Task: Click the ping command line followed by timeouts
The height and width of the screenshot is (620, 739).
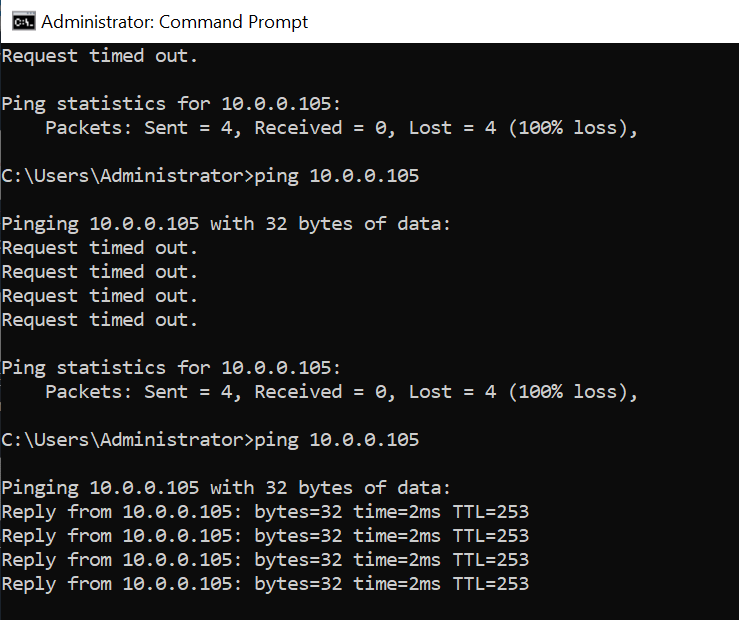Action: coord(210,176)
